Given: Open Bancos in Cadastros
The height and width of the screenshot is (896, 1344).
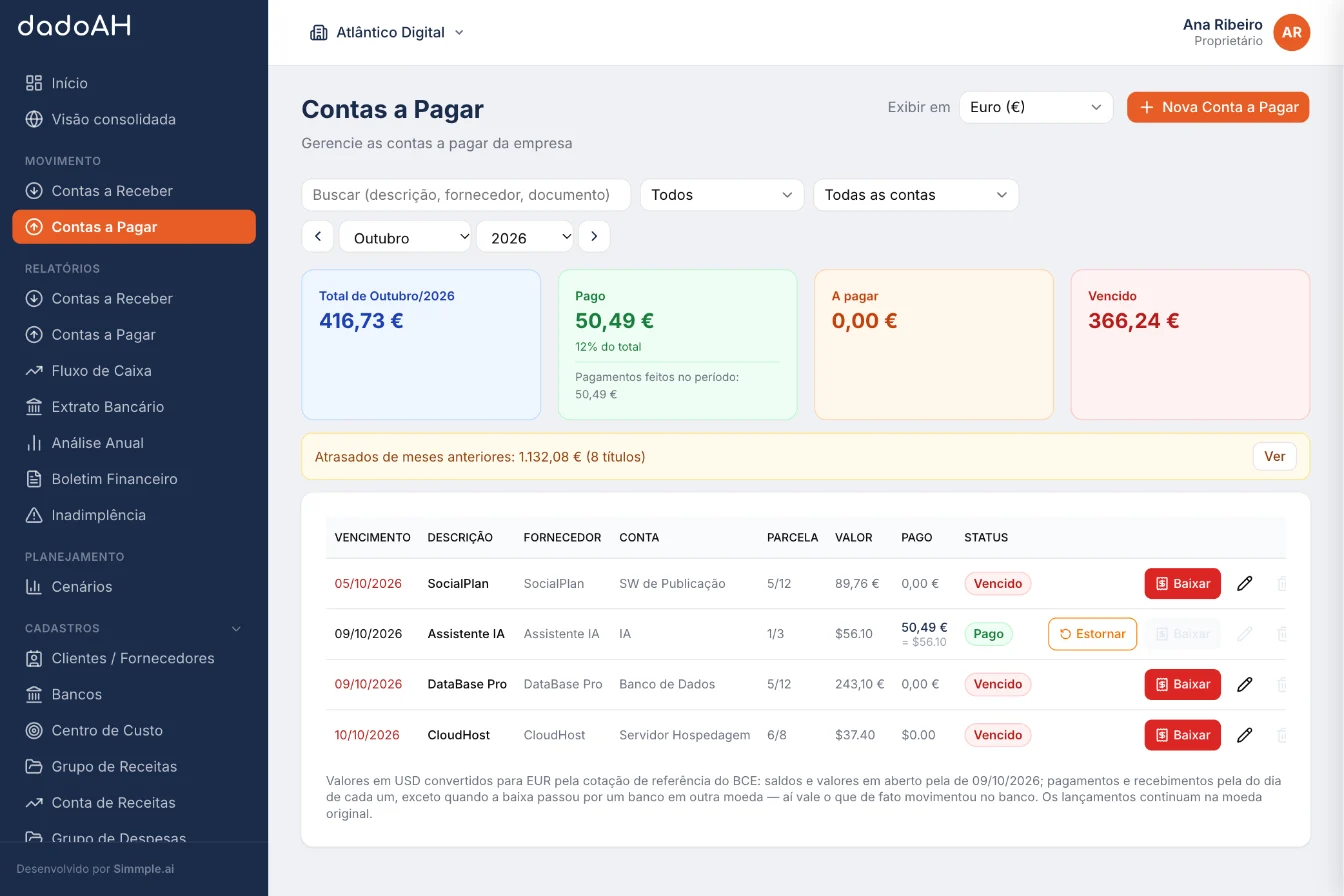Looking at the screenshot, I should tap(134, 694).
